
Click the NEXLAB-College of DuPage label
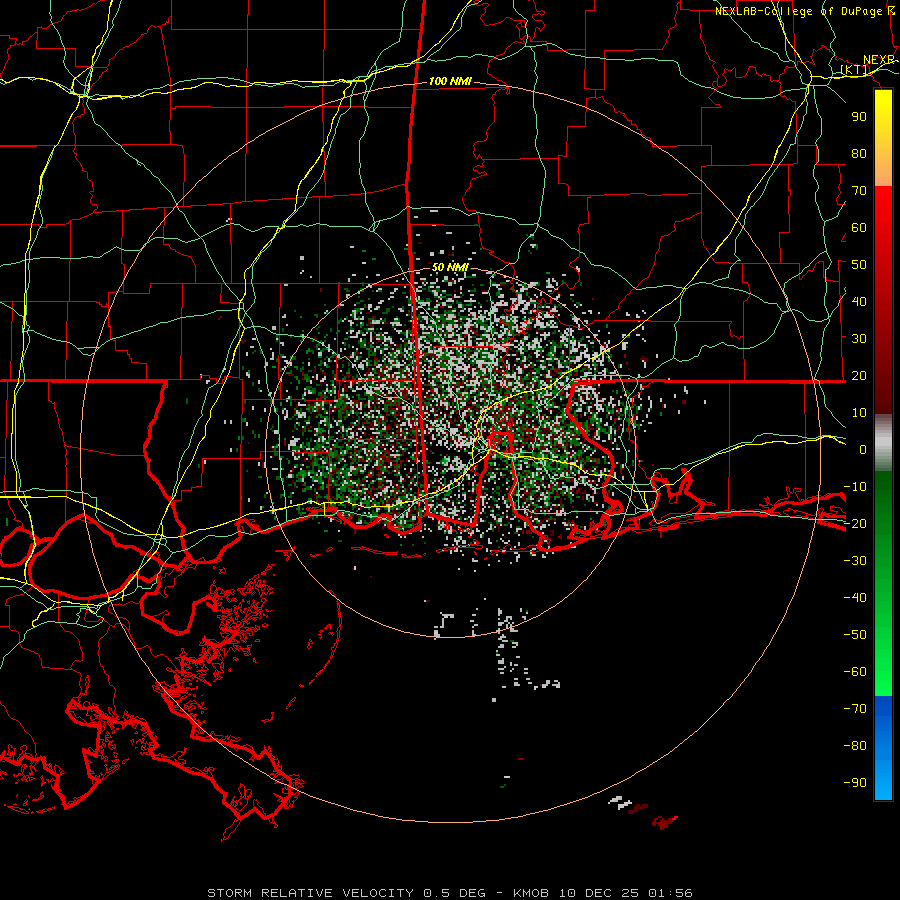(798, 11)
